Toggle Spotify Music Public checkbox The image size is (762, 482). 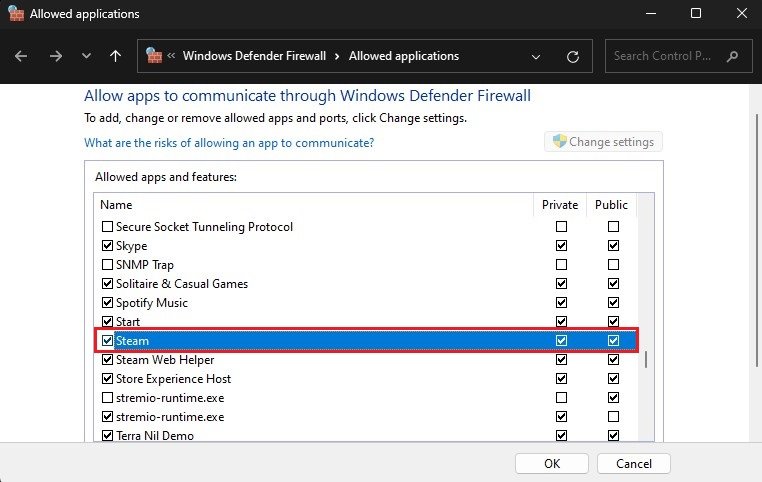point(613,303)
